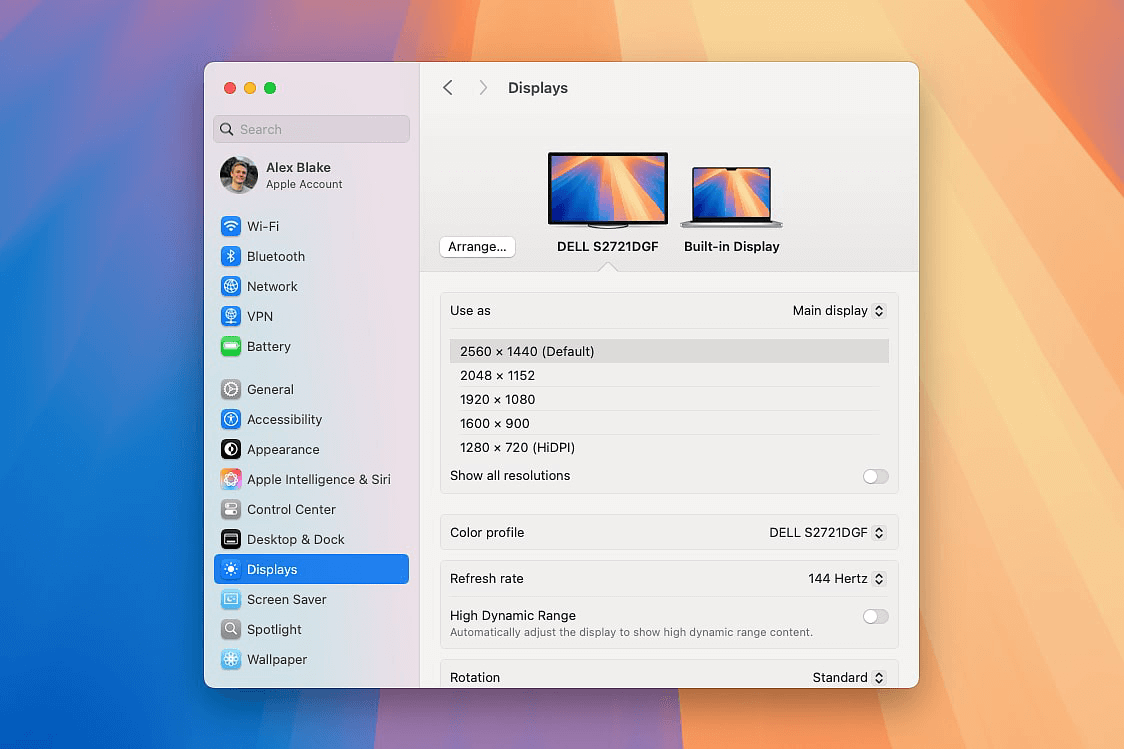Click the Search field
Image resolution: width=1124 pixels, height=749 pixels.
click(x=311, y=129)
